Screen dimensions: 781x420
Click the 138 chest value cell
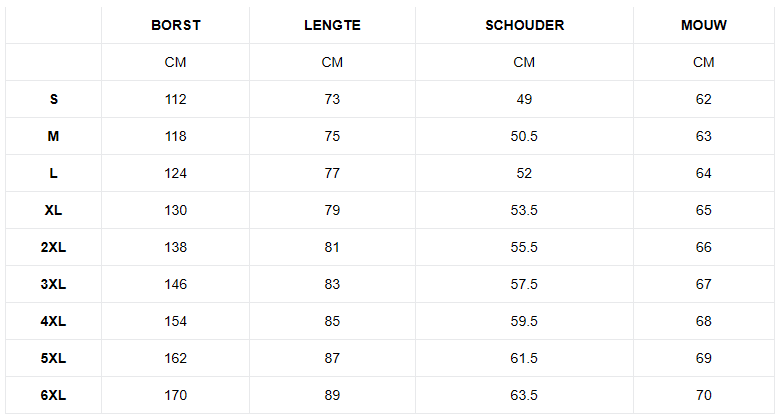pos(176,247)
